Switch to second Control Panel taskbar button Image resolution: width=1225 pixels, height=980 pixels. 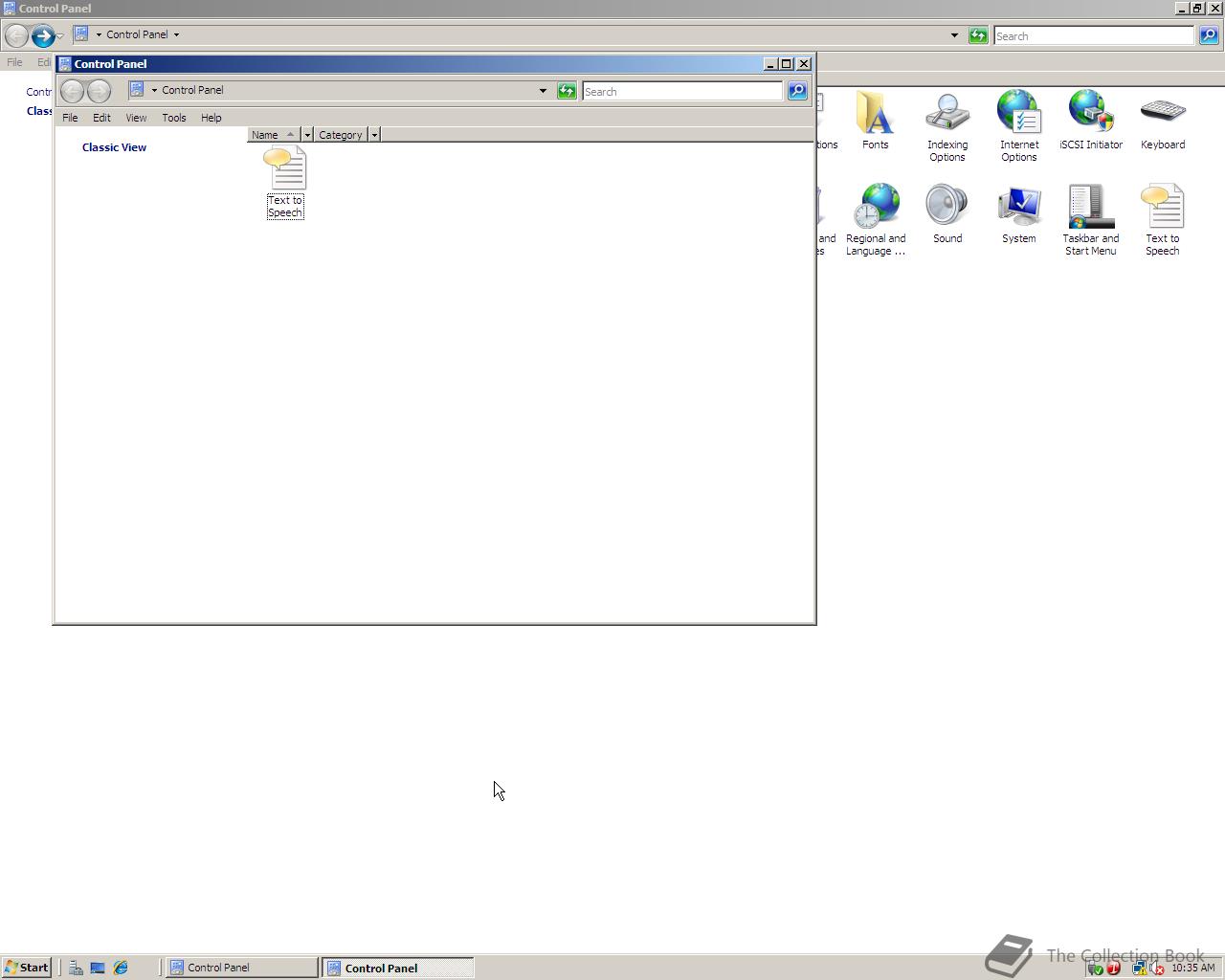pos(397,968)
